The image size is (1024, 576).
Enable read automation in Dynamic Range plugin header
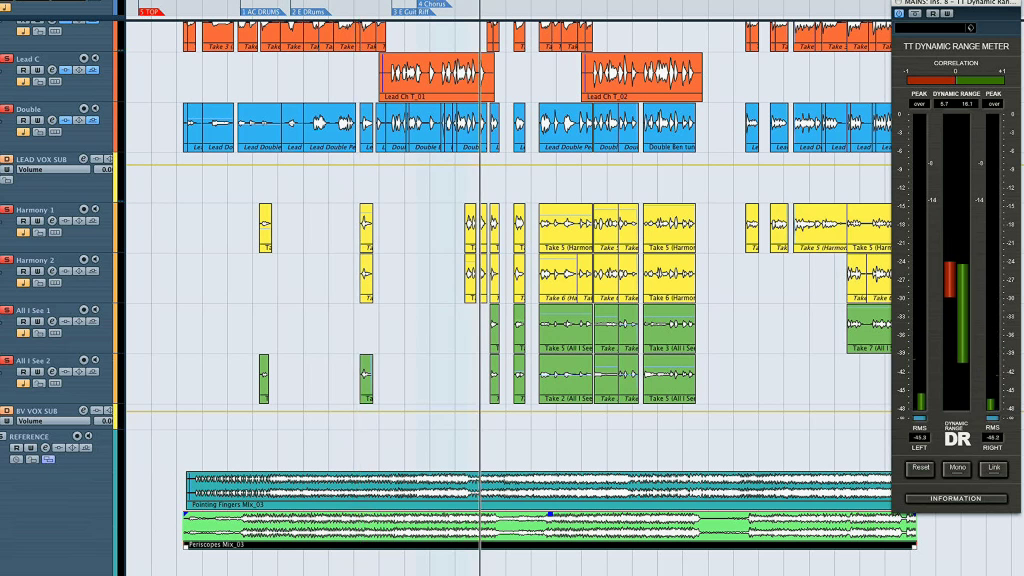pyautogui.click(x=933, y=13)
